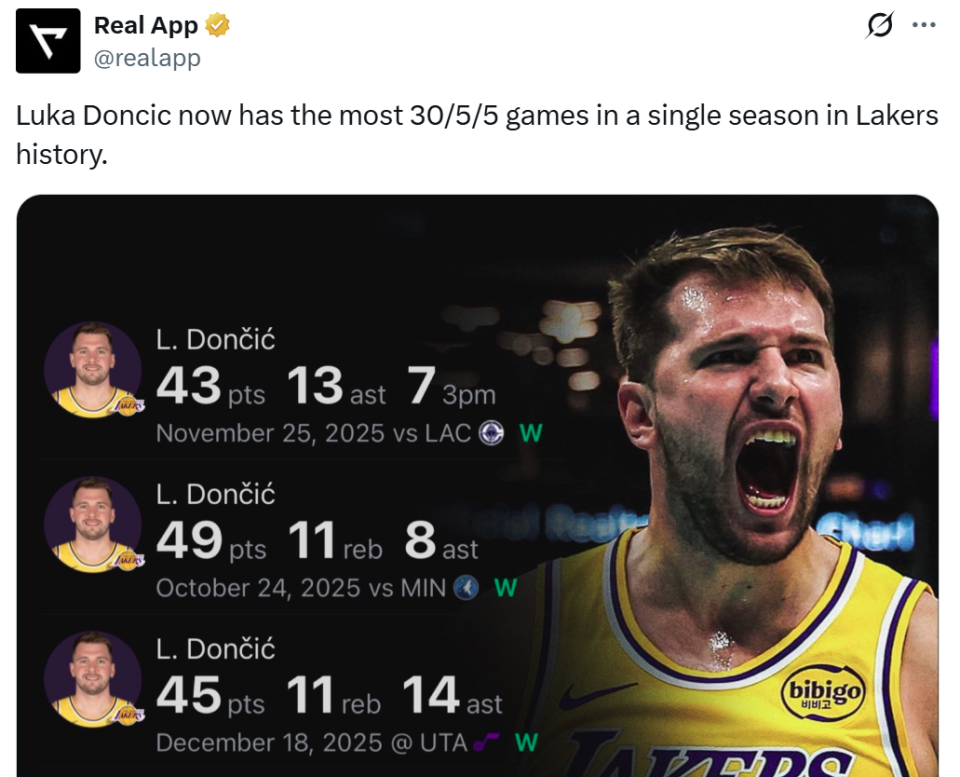Click the green W beside the LAC game
Viewport: 960px width, 777px height.
[530, 434]
